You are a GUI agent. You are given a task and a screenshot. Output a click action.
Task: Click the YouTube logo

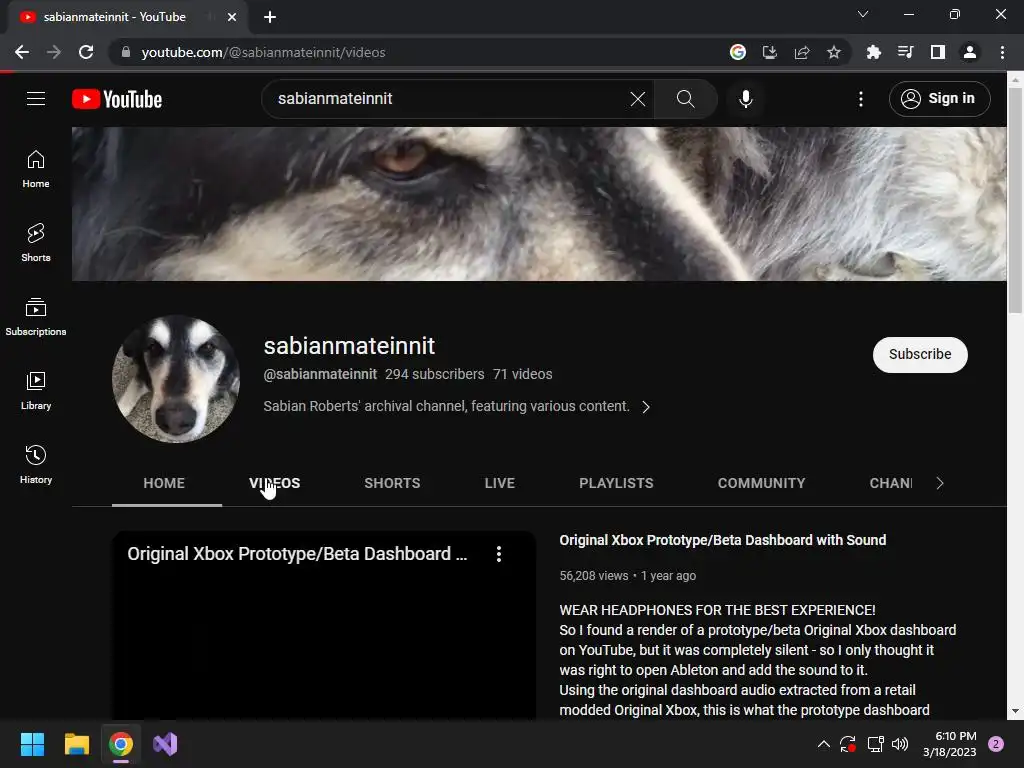click(117, 99)
